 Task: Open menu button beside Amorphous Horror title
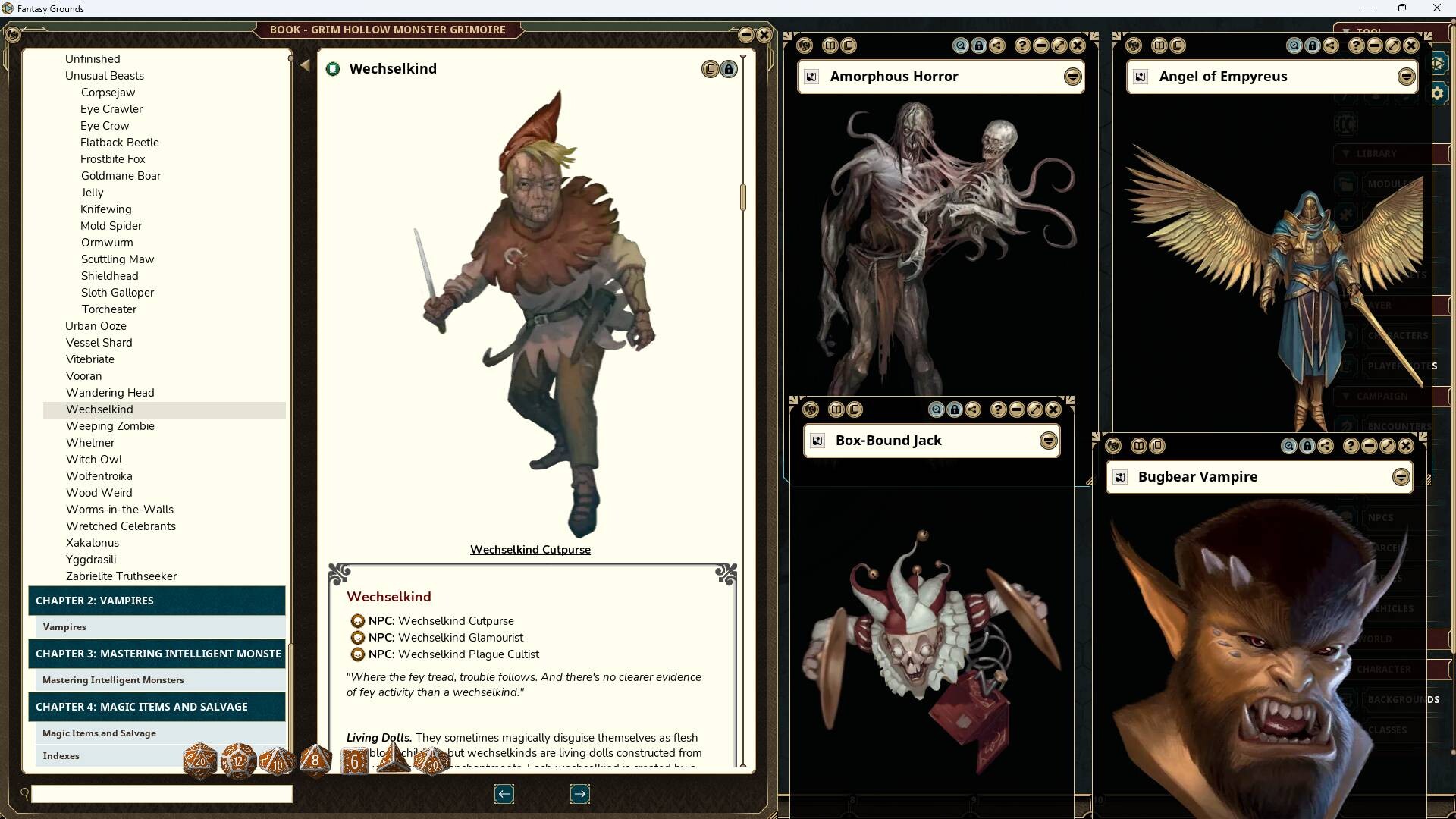(1072, 77)
